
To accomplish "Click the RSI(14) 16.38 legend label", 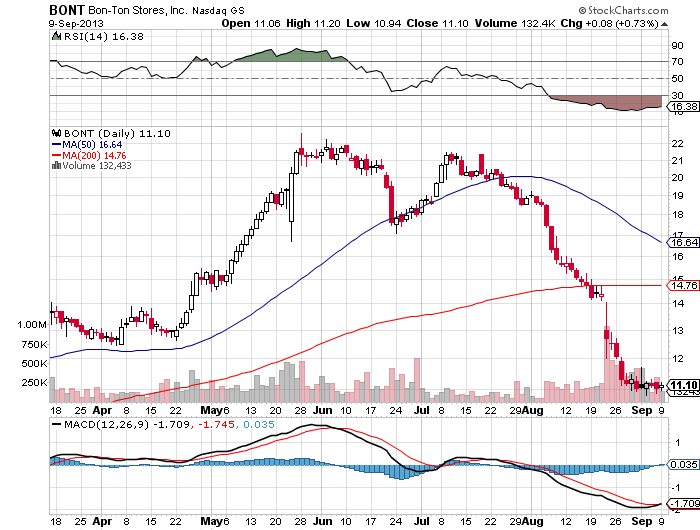I will pyautogui.click(x=104, y=37).
